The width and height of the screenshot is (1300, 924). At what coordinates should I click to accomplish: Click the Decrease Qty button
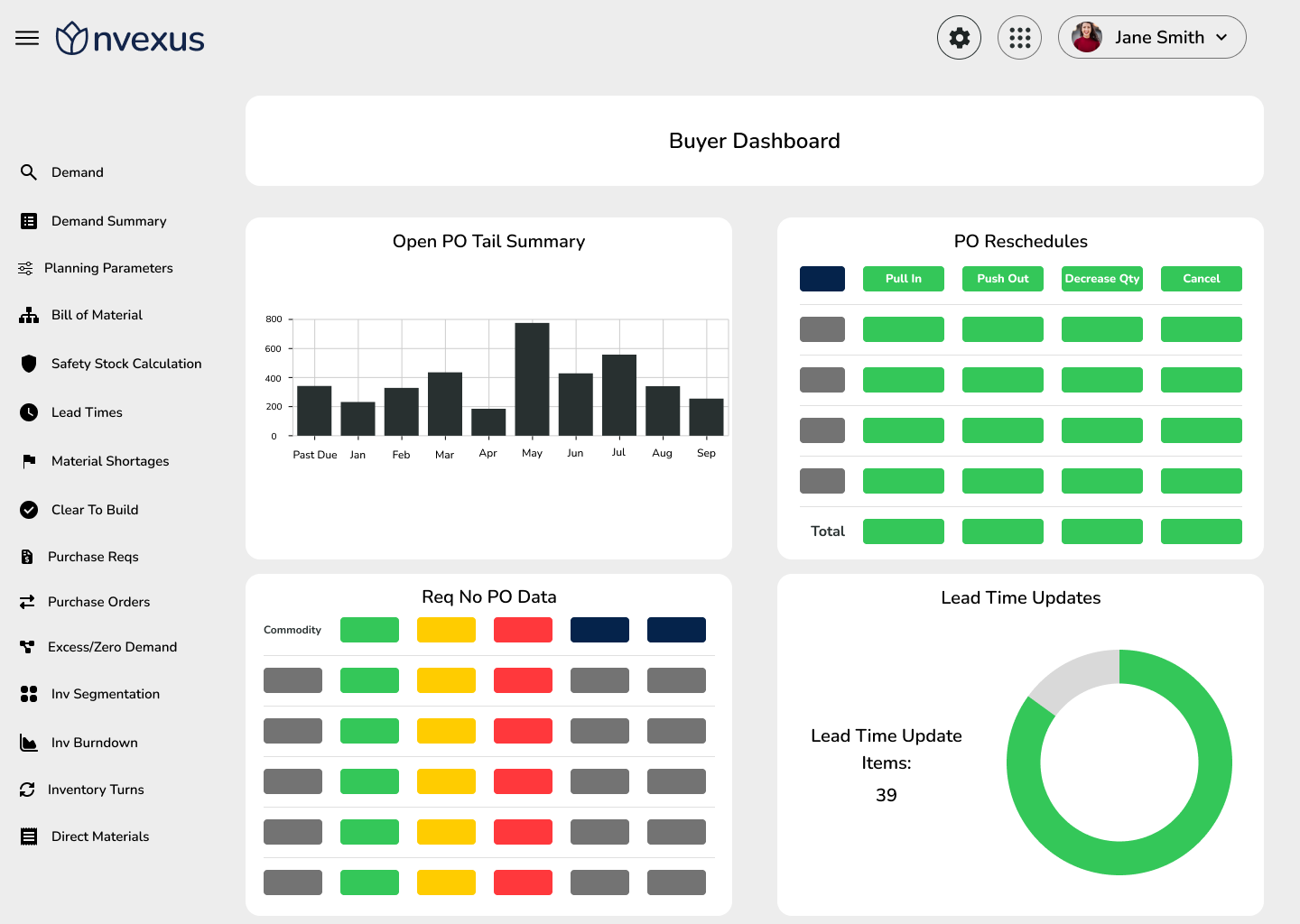coord(1102,279)
